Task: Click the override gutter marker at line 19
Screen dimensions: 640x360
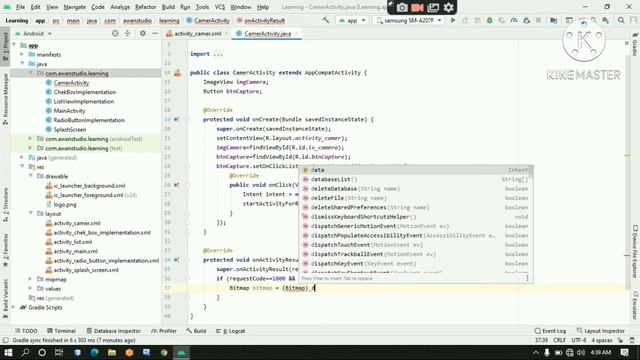Action: coord(176,120)
